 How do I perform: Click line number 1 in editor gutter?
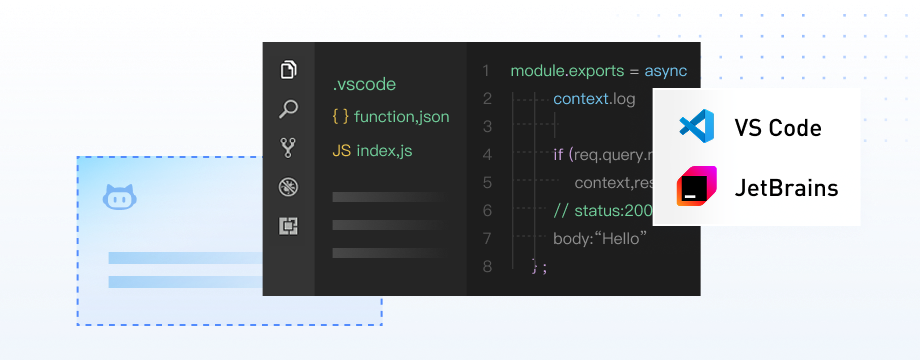[x=486, y=71]
